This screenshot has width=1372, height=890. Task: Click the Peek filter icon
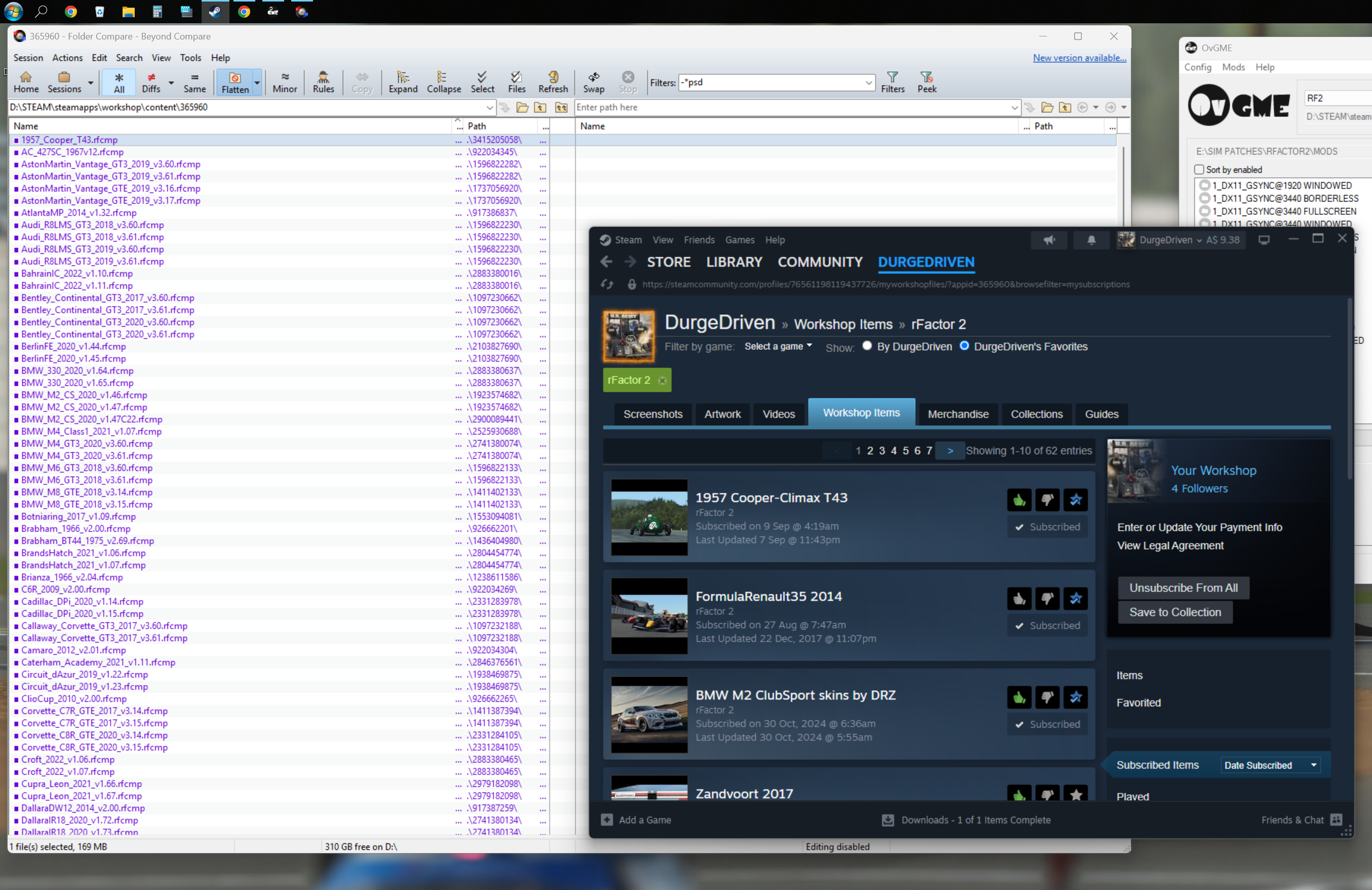click(x=926, y=82)
